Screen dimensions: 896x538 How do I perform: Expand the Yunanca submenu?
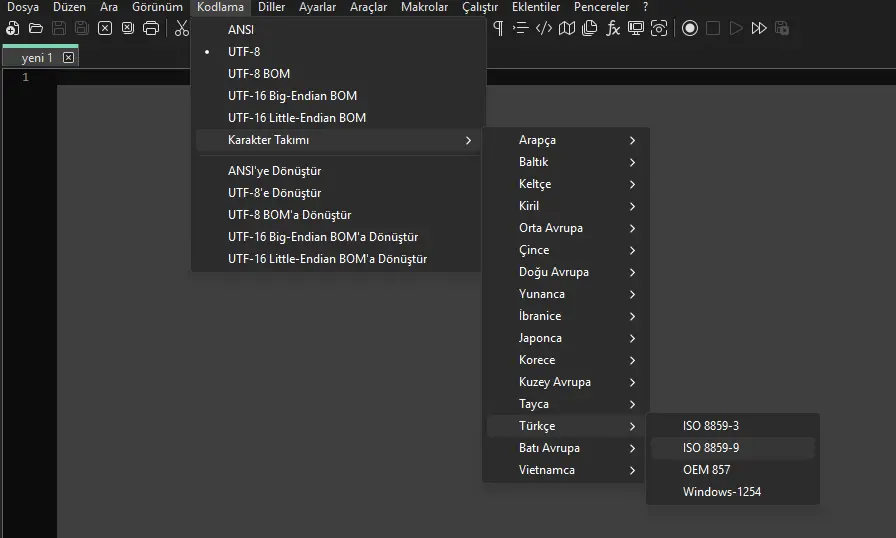[566, 294]
